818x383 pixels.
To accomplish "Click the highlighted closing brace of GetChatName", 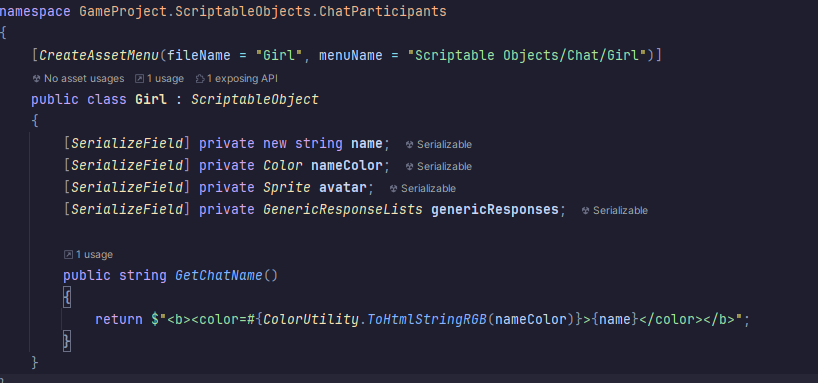I will [67, 342].
